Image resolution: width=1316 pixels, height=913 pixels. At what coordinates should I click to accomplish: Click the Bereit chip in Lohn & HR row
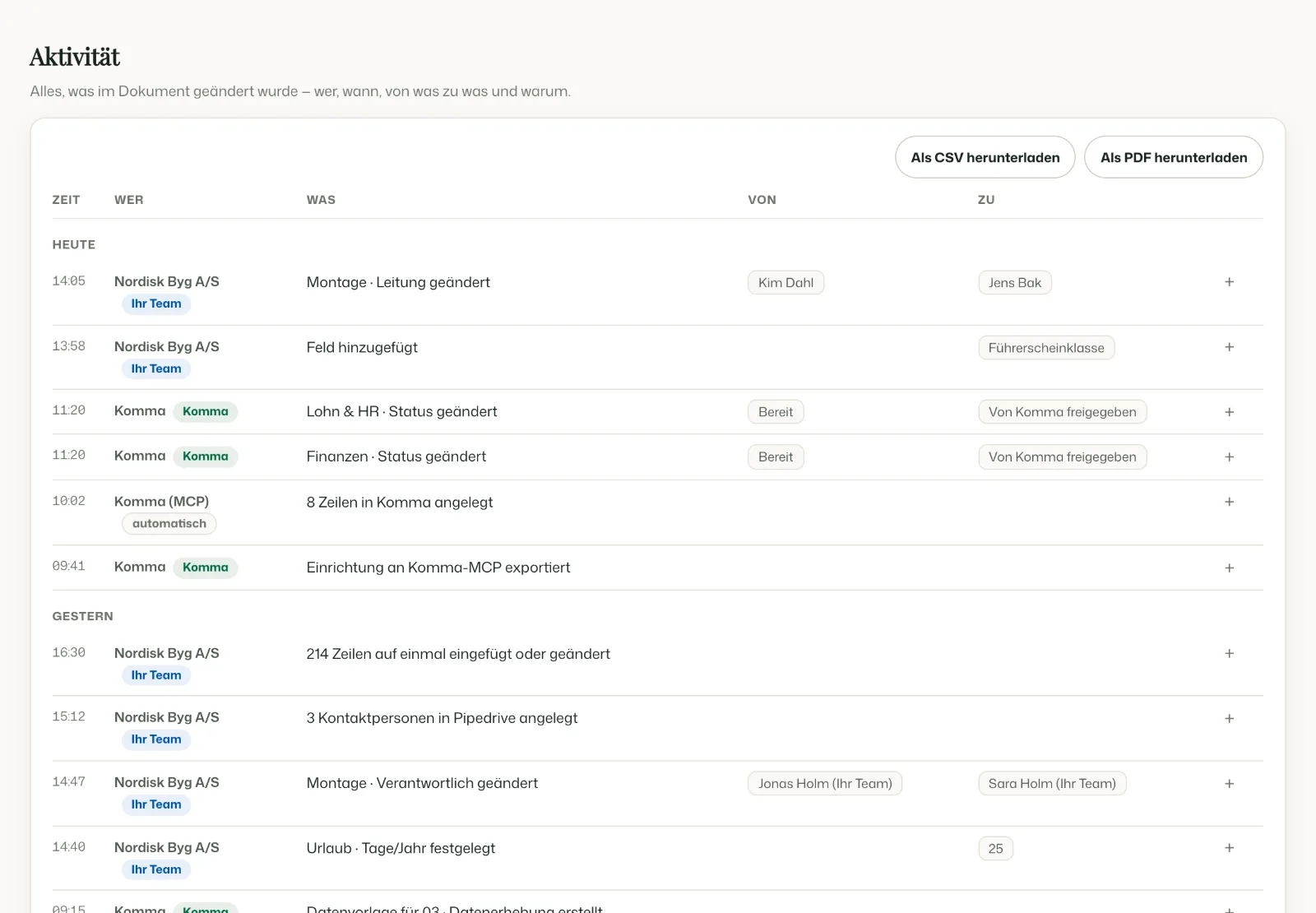coord(776,412)
